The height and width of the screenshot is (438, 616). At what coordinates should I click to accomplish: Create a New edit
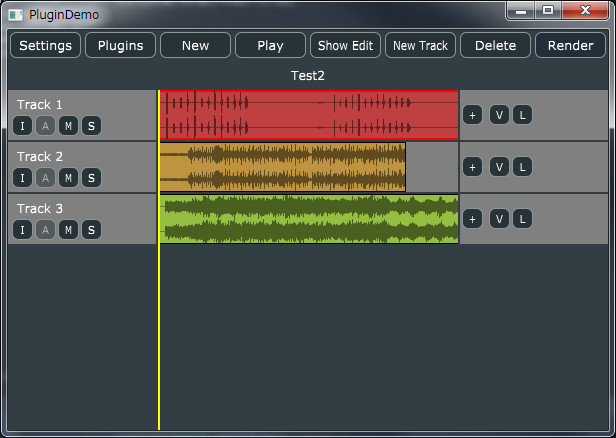(195, 46)
